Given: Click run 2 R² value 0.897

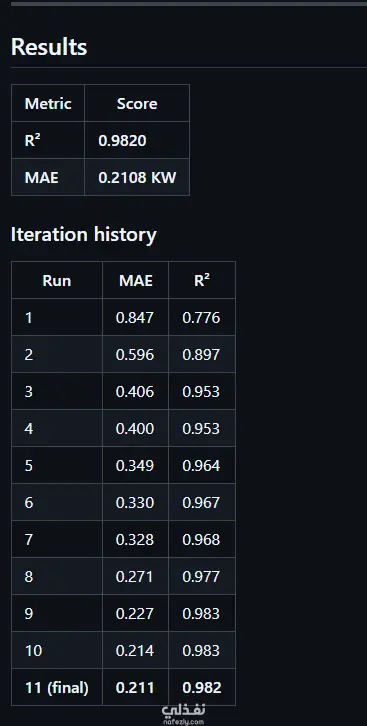Looking at the screenshot, I should click(201, 355).
